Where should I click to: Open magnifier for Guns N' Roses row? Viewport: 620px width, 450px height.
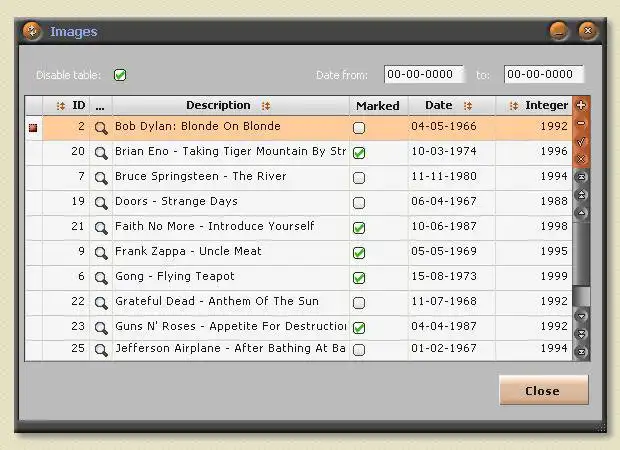pyautogui.click(x=101, y=328)
